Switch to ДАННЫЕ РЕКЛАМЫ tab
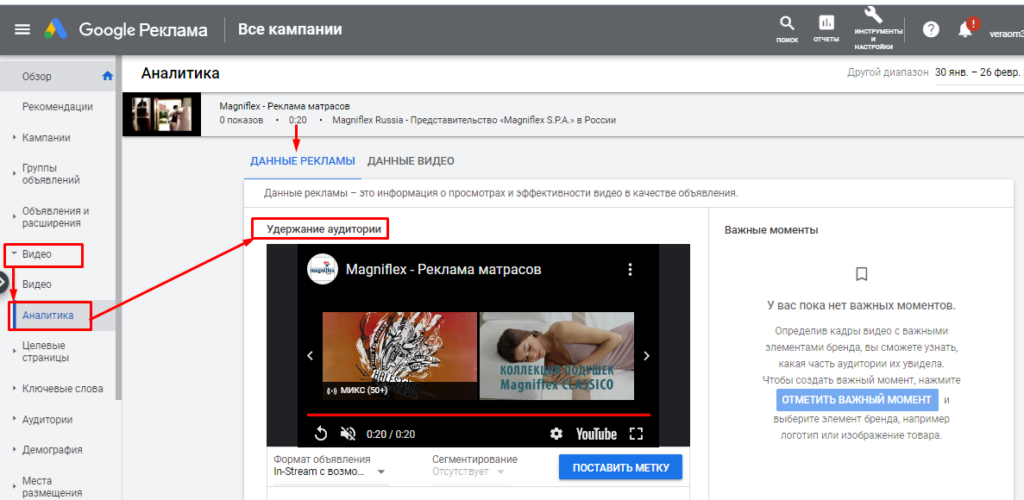The width and height of the screenshot is (1024, 500). tap(302, 161)
